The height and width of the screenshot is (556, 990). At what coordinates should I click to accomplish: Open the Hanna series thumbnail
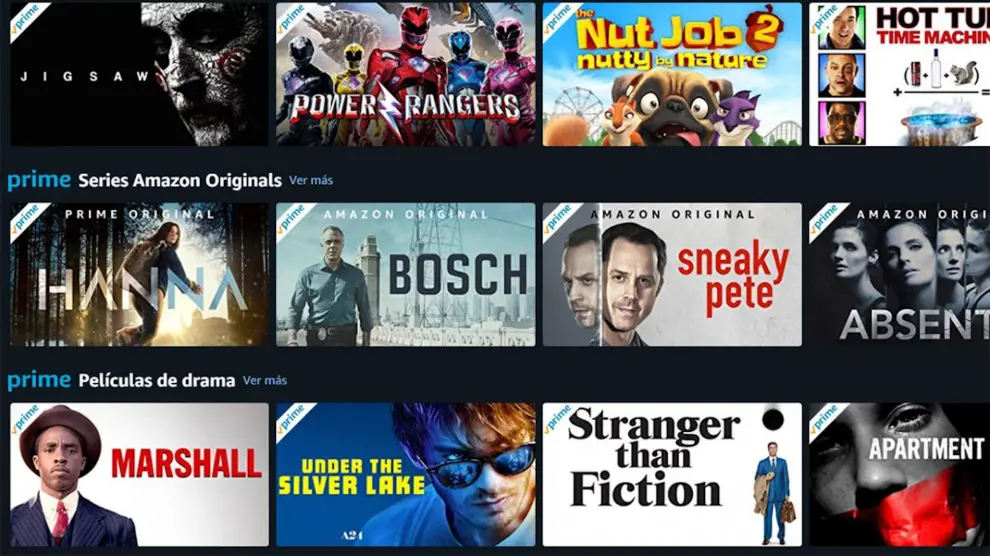139,275
